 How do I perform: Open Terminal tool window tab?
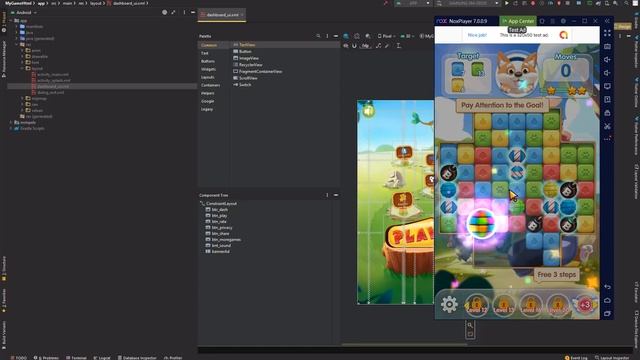coord(76,358)
